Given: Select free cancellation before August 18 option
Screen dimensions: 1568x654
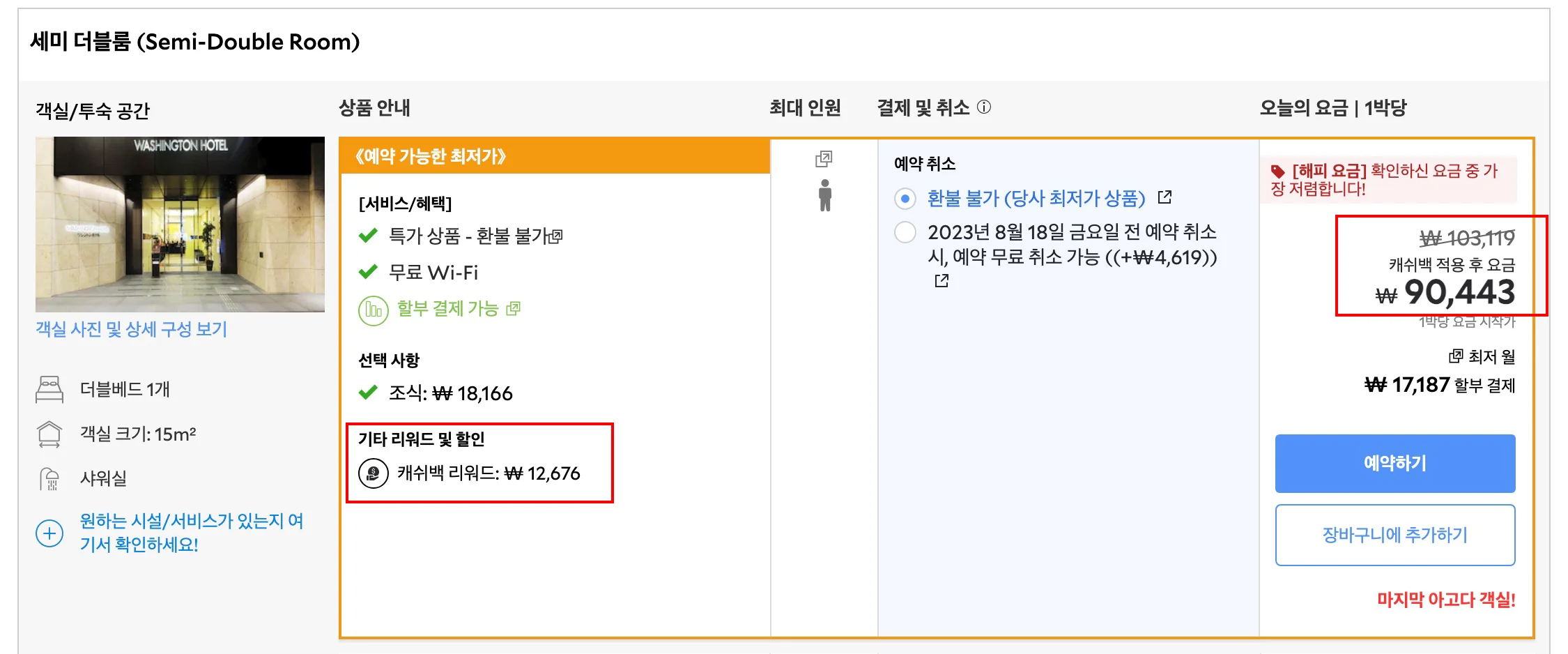Looking at the screenshot, I should [x=905, y=234].
